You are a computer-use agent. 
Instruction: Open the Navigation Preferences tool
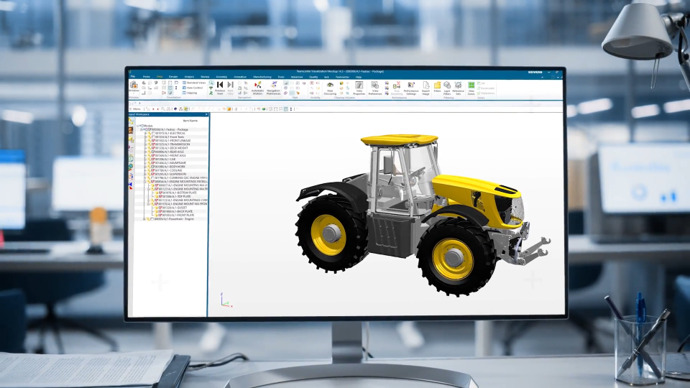(274, 88)
